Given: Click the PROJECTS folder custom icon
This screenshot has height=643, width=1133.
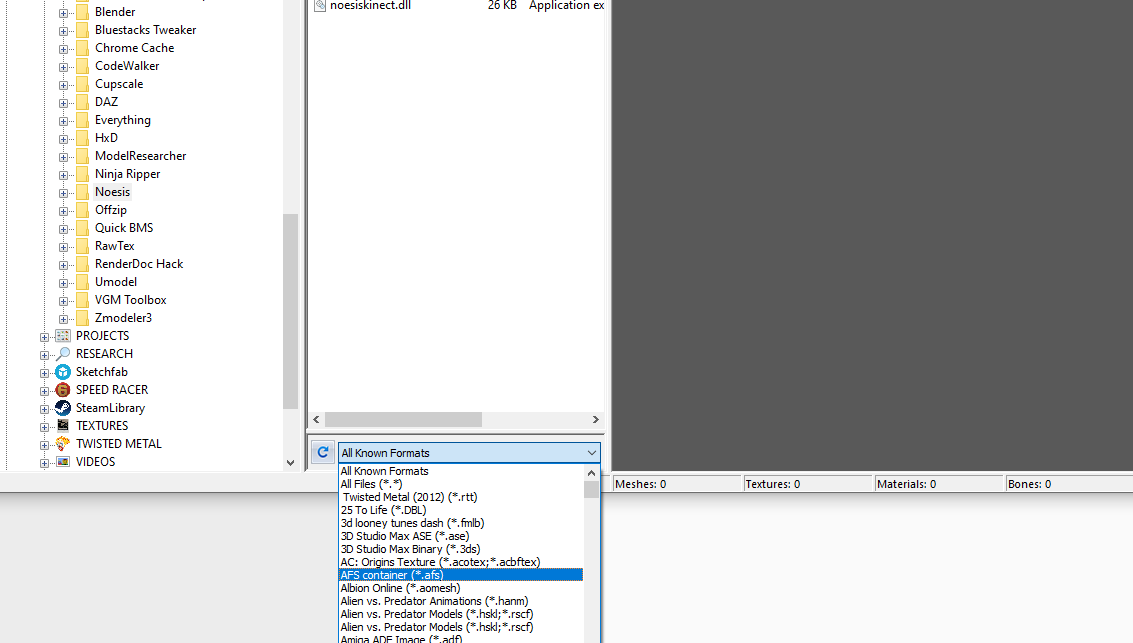Looking at the screenshot, I should (x=64, y=336).
